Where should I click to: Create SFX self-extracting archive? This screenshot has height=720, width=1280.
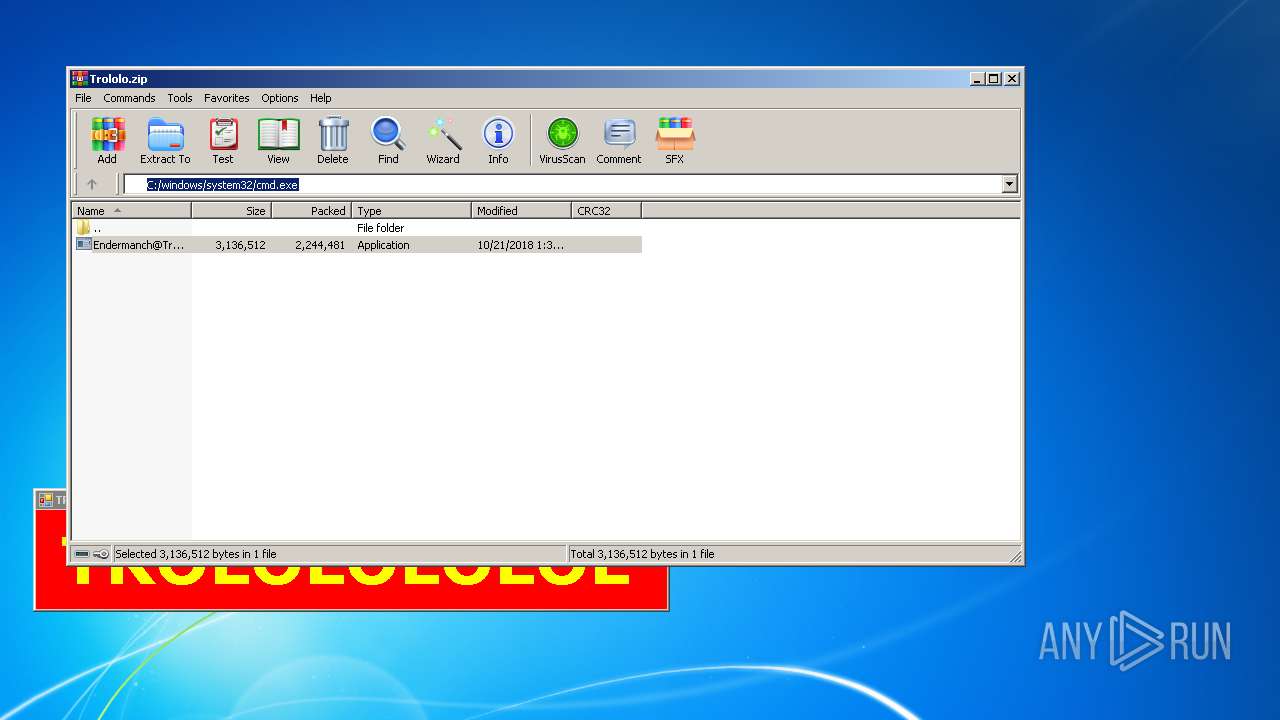pyautogui.click(x=675, y=140)
